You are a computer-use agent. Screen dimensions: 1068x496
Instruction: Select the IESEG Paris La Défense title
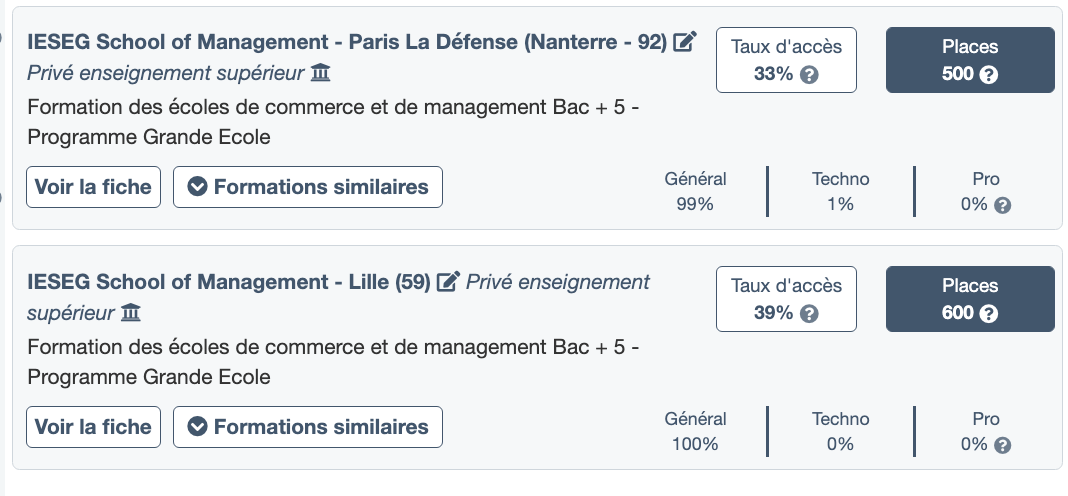tap(346, 42)
